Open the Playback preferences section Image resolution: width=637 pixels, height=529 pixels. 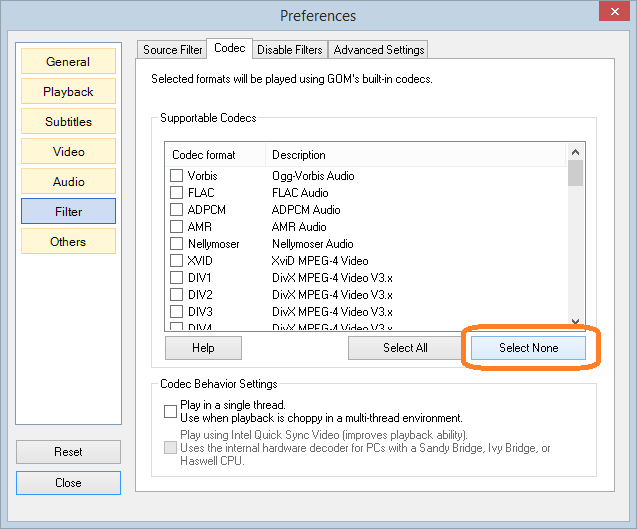(x=68, y=92)
